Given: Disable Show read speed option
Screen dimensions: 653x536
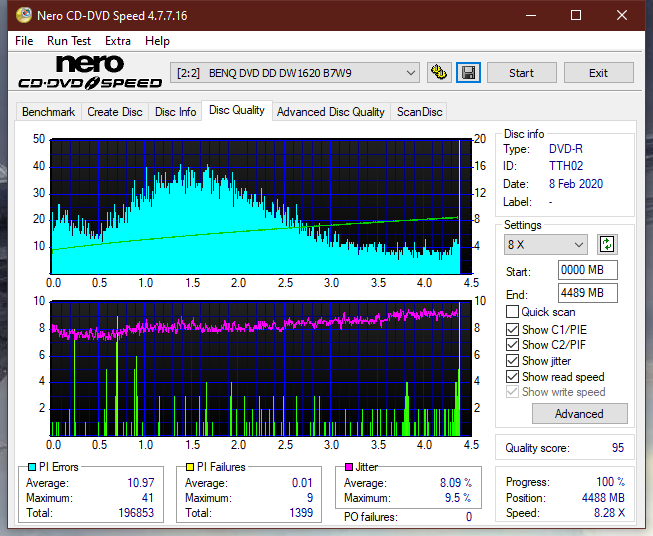Looking at the screenshot, I should [512, 376].
